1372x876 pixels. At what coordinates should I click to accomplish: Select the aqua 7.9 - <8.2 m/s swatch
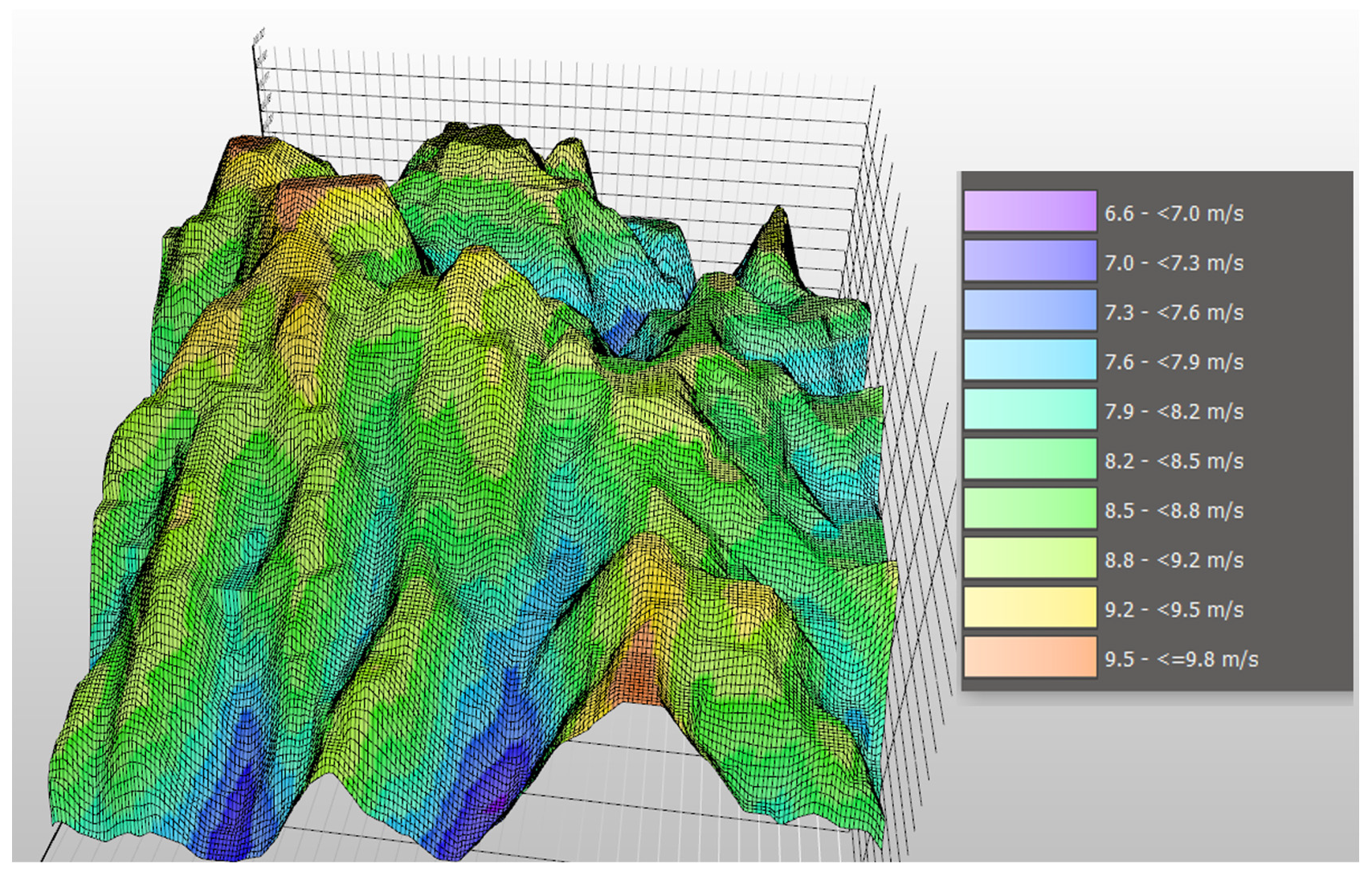(1030, 410)
